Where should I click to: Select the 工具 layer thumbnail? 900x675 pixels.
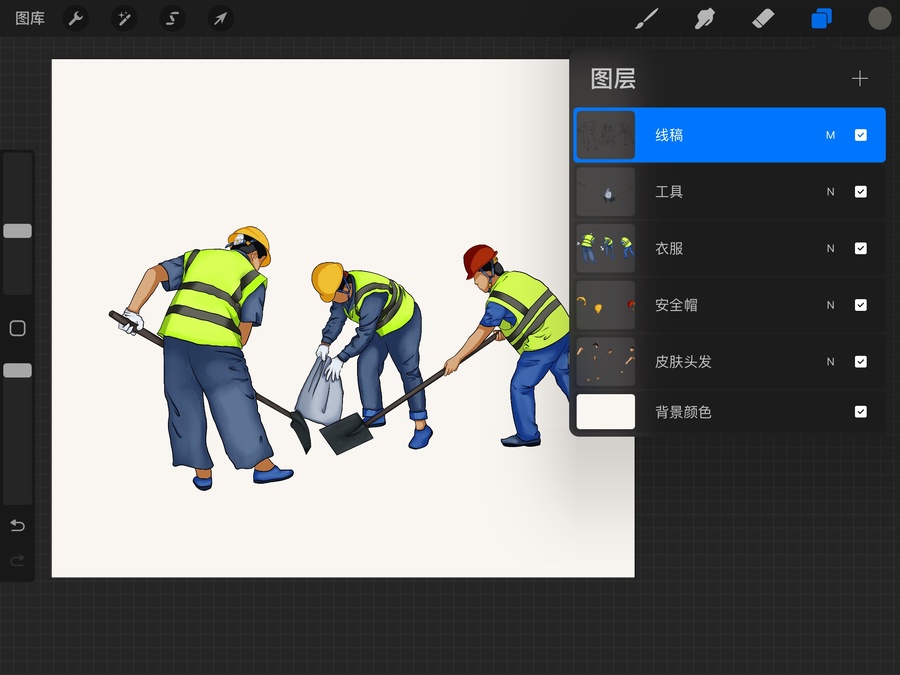(606, 192)
